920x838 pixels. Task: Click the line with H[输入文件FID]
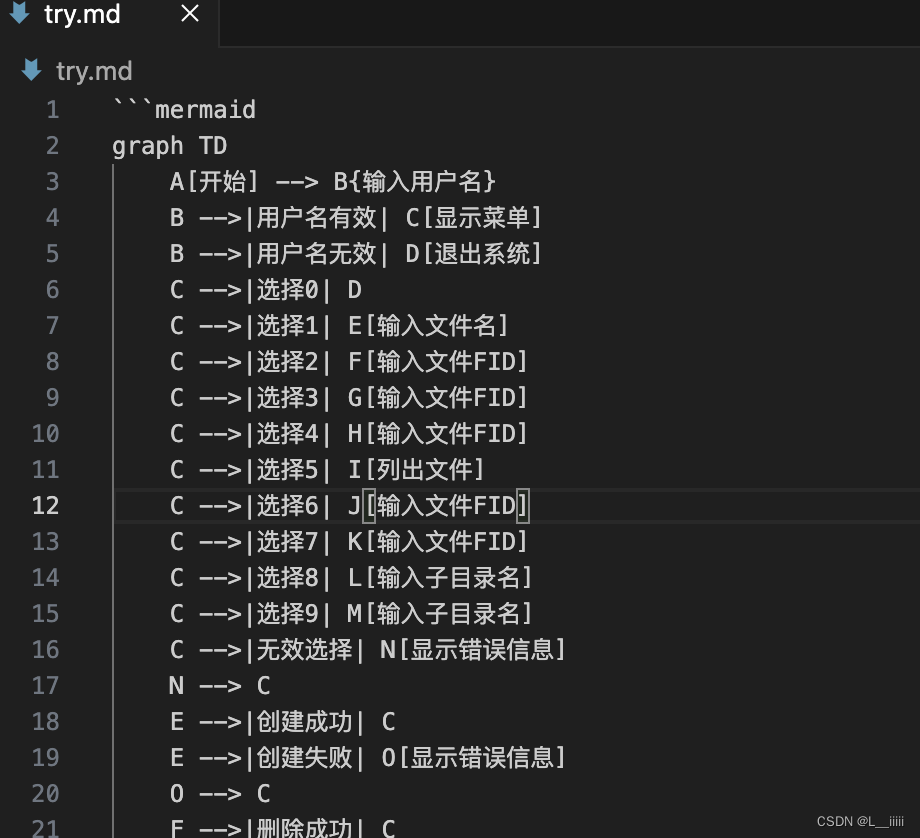tap(349, 434)
